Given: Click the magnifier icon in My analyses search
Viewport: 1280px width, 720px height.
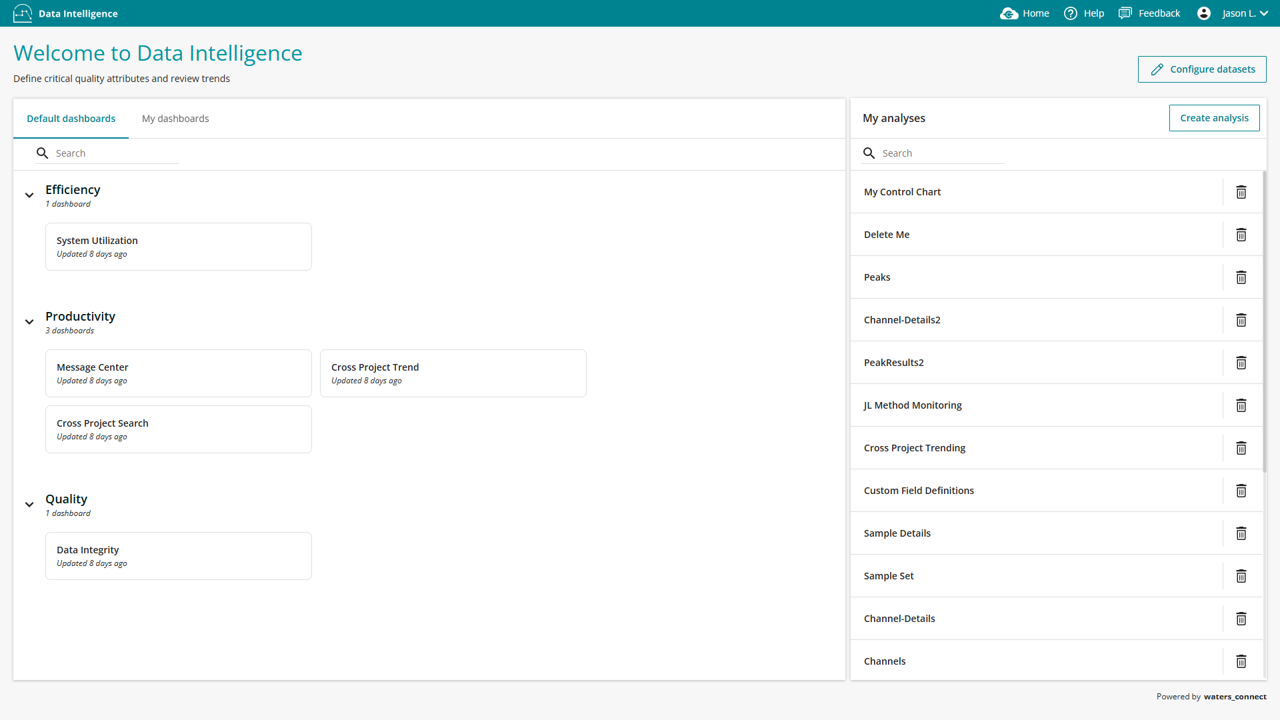Looking at the screenshot, I should [869, 153].
